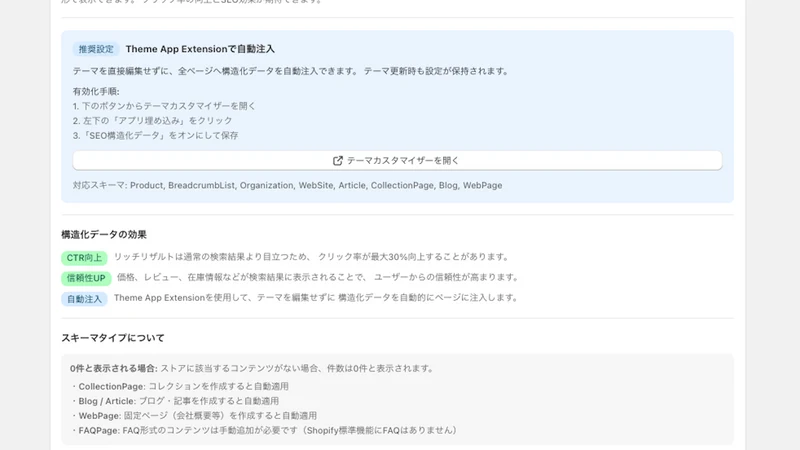
Task: Click step 1 下のボタンからテーマカスタマイザーを開く
Action: point(164,106)
